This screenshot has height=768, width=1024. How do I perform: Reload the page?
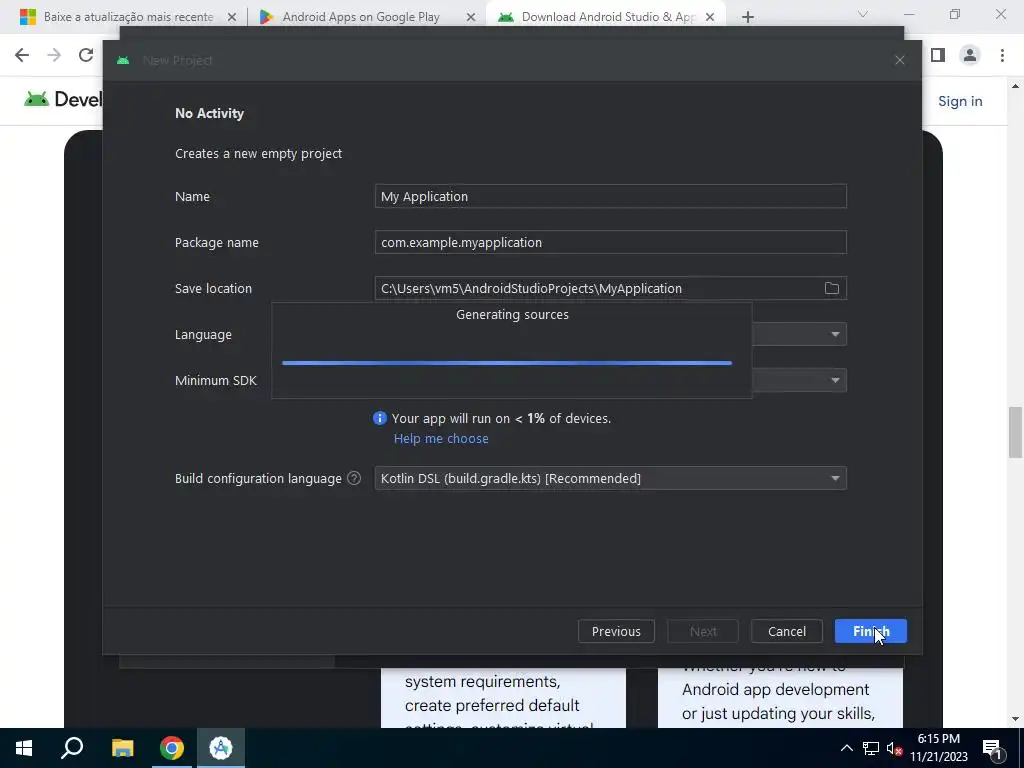[86, 55]
